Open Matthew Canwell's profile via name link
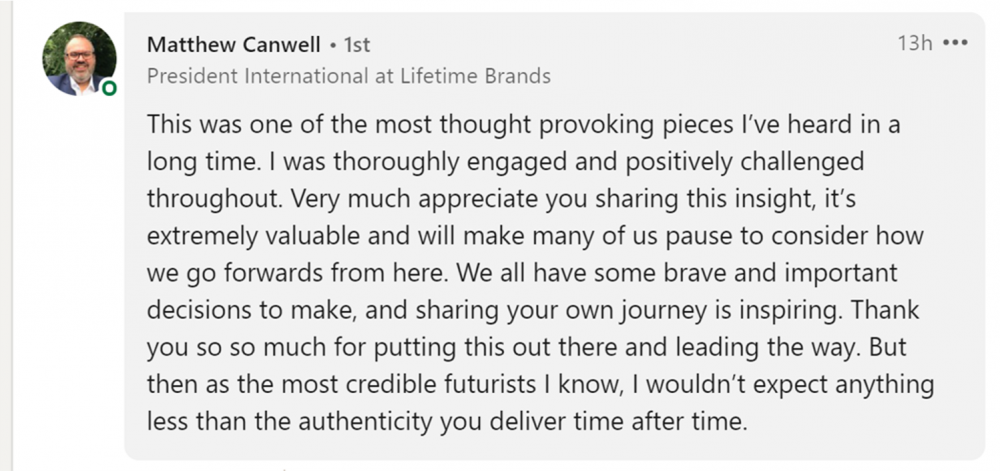The width and height of the screenshot is (1000, 471). pos(234,45)
